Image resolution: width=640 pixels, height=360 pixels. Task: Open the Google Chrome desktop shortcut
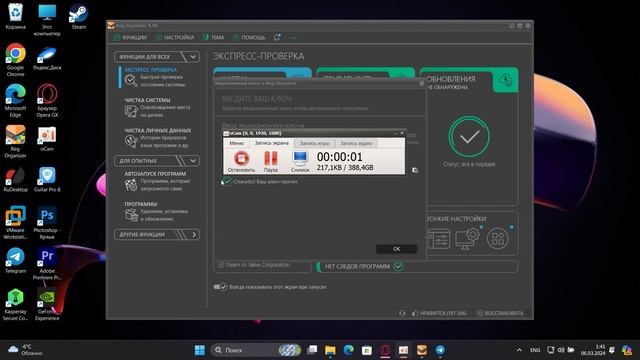(16, 60)
